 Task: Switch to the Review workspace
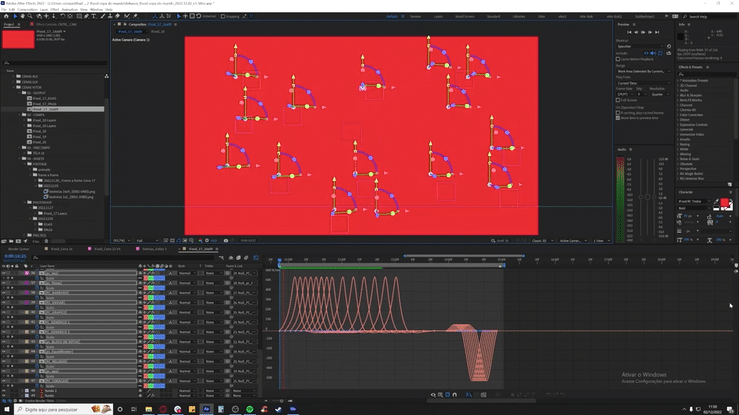tap(415, 16)
